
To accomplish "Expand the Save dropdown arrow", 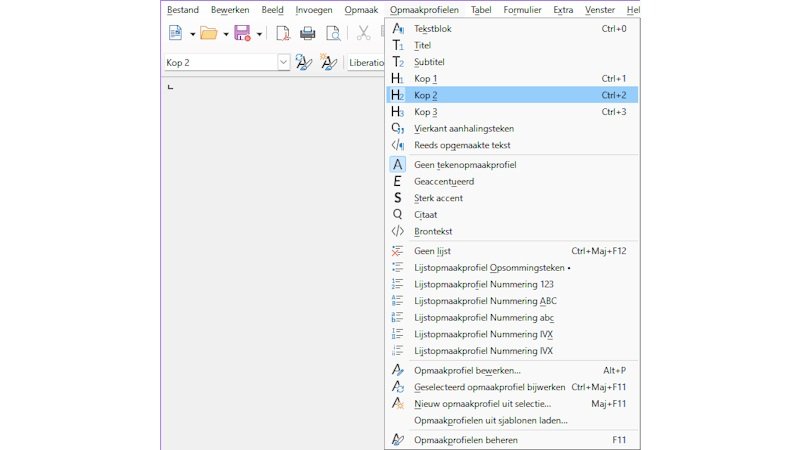I will pyautogui.click(x=259, y=34).
